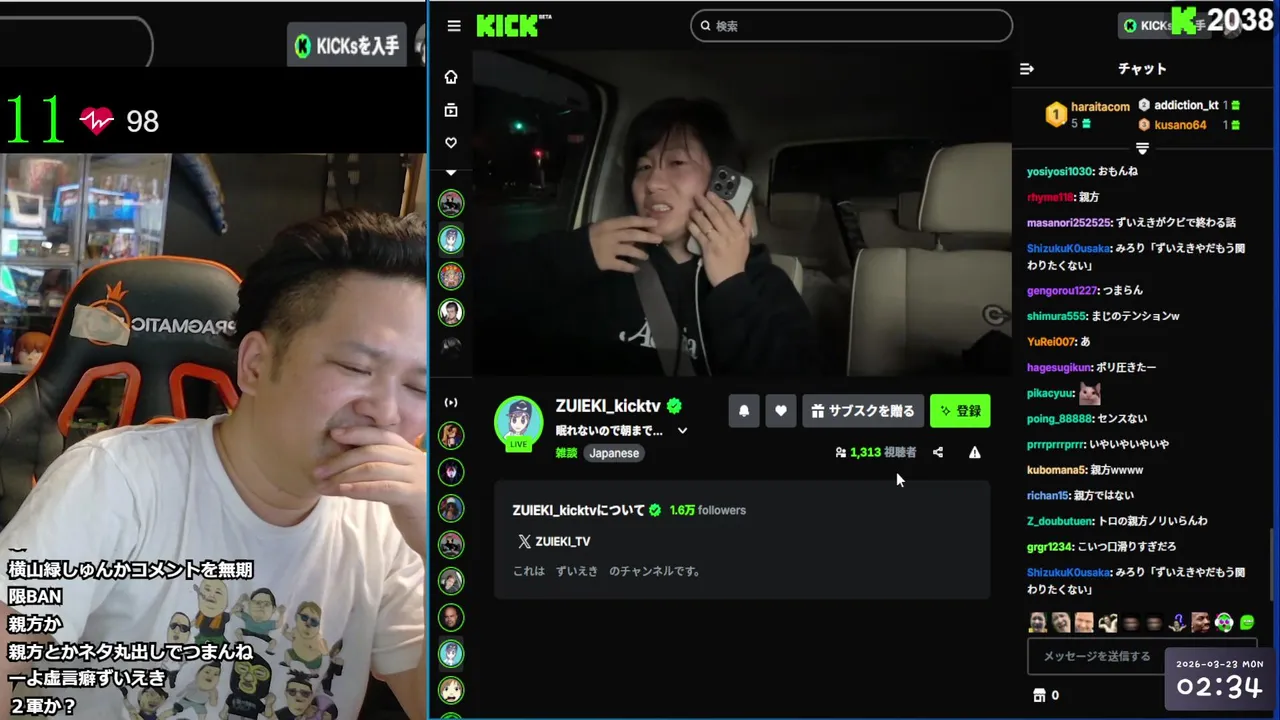Expand the stream title chevron
Image resolution: width=1280 pixels, height=720 pixels.
pyautogui.click(x=683, y=431)
